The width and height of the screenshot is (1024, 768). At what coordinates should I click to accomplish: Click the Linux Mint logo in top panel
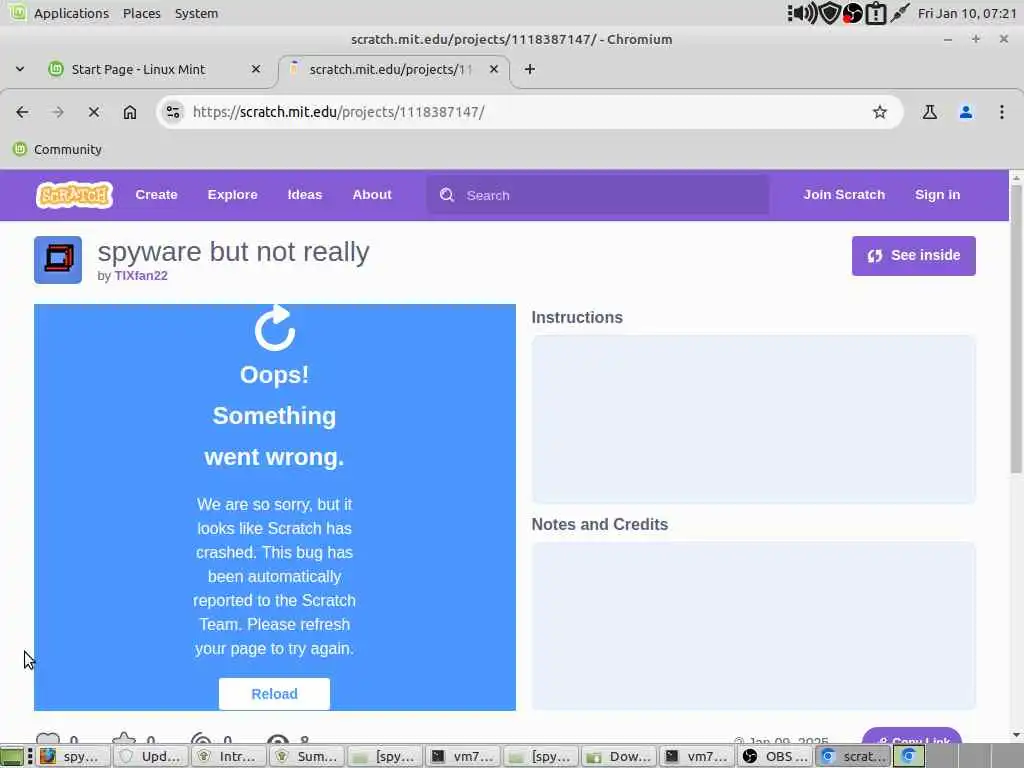click(x=17, y=12)
